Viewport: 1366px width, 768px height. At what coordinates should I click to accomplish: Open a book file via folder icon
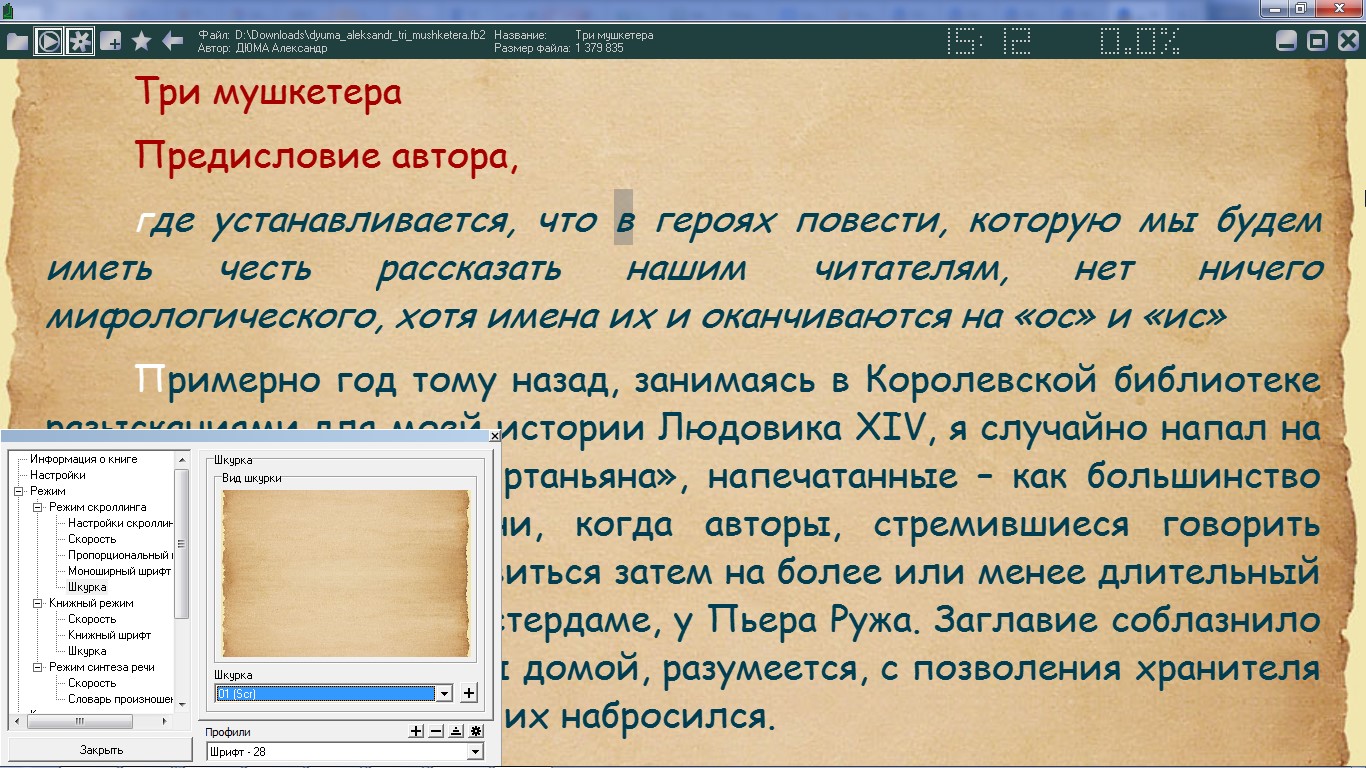pyautogui.click(x=17, y=41)
